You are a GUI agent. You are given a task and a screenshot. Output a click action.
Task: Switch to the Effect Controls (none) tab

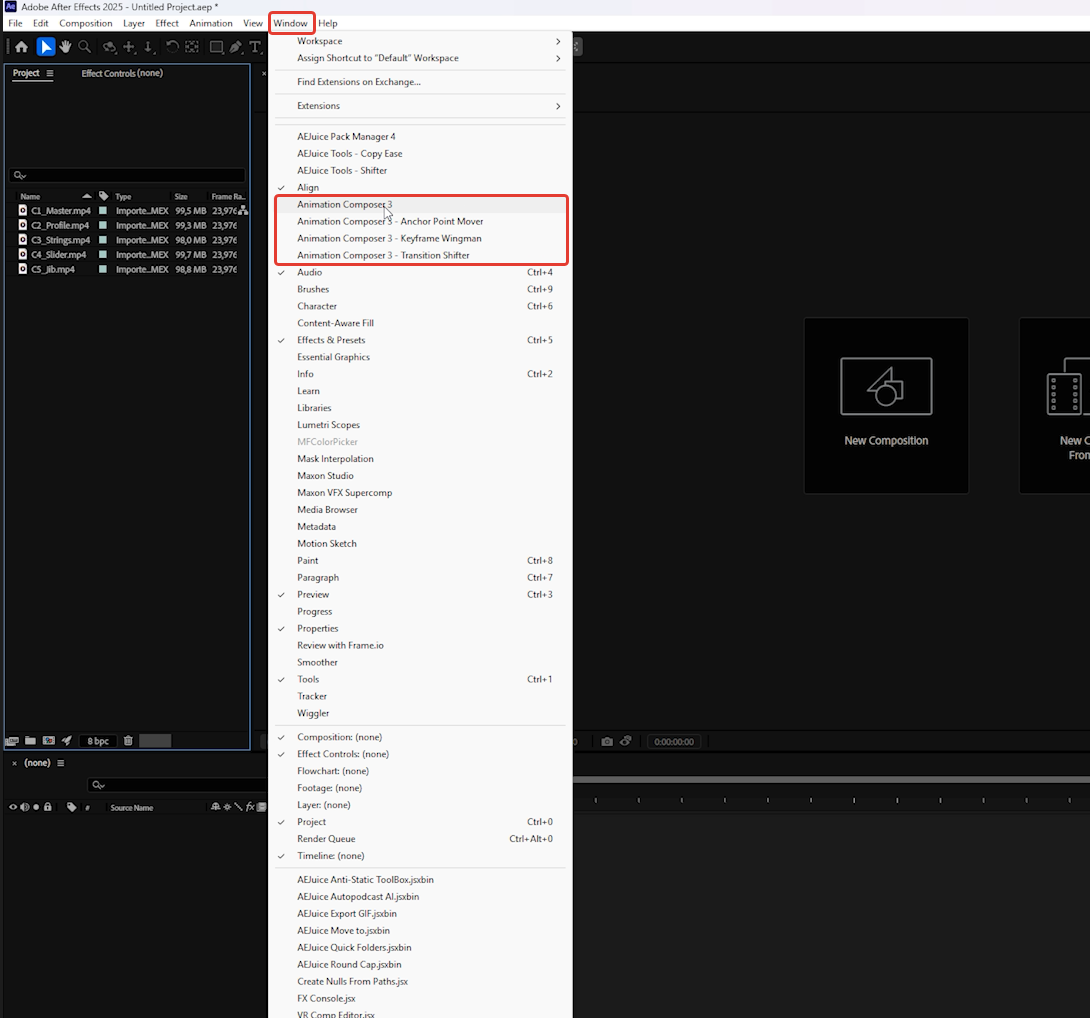(x=122, y=73)
